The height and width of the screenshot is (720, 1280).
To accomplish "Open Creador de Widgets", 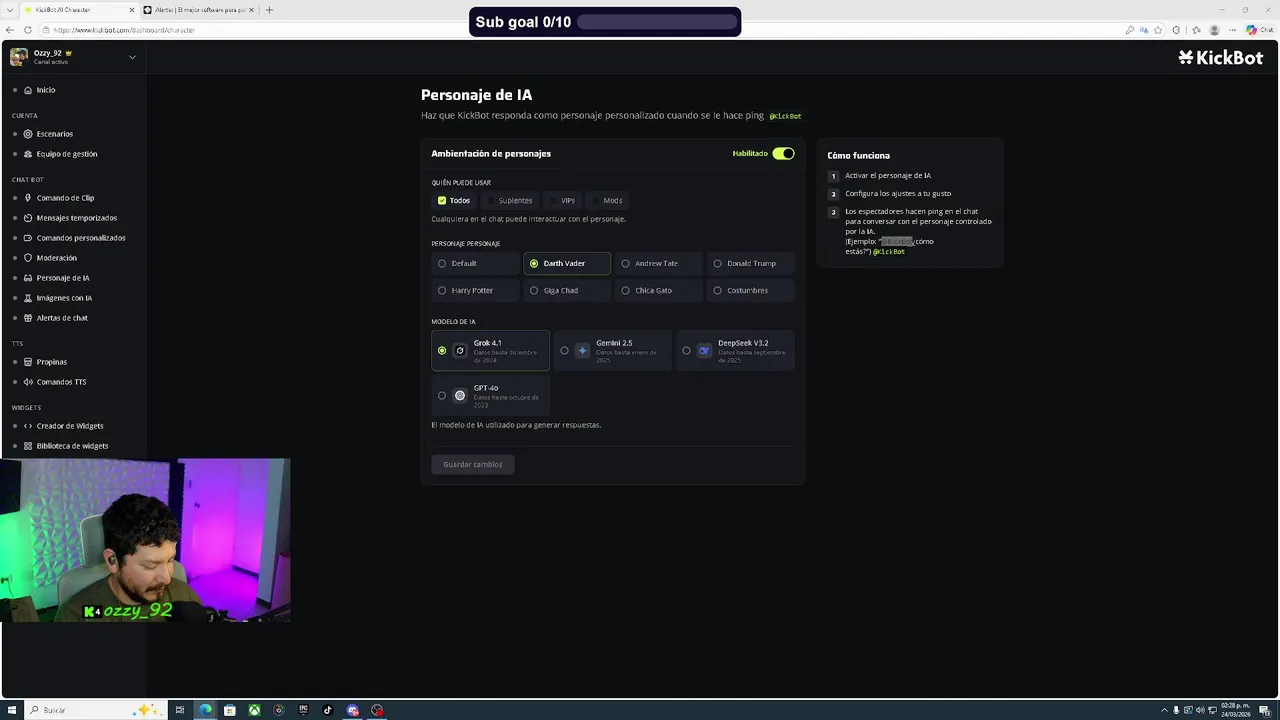I will tap(69, 426).
